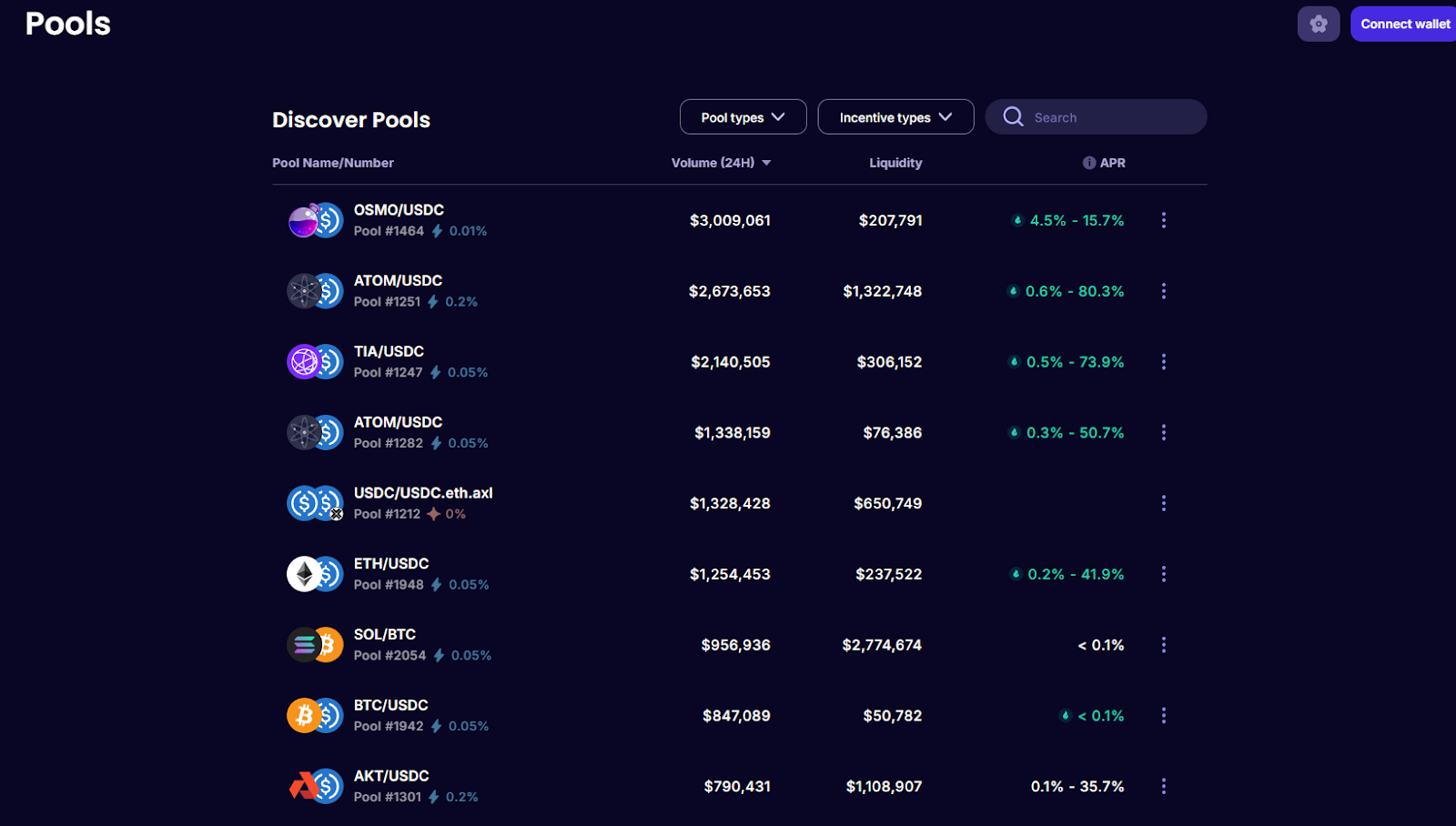
Task: Click the 0.01% spread factor bolt icon
Action: tap(438, 231)
